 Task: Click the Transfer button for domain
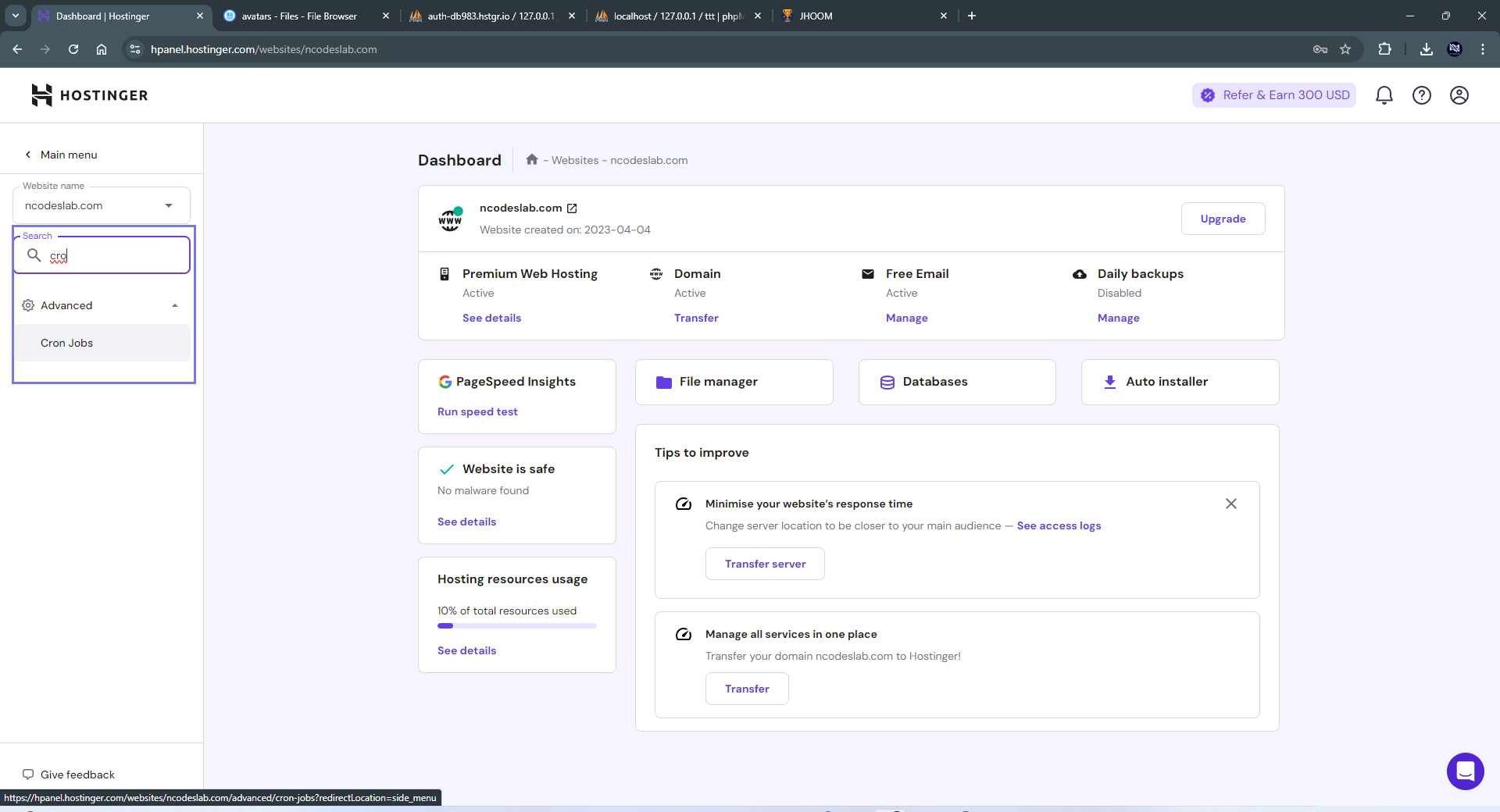(x=747, y=689)
